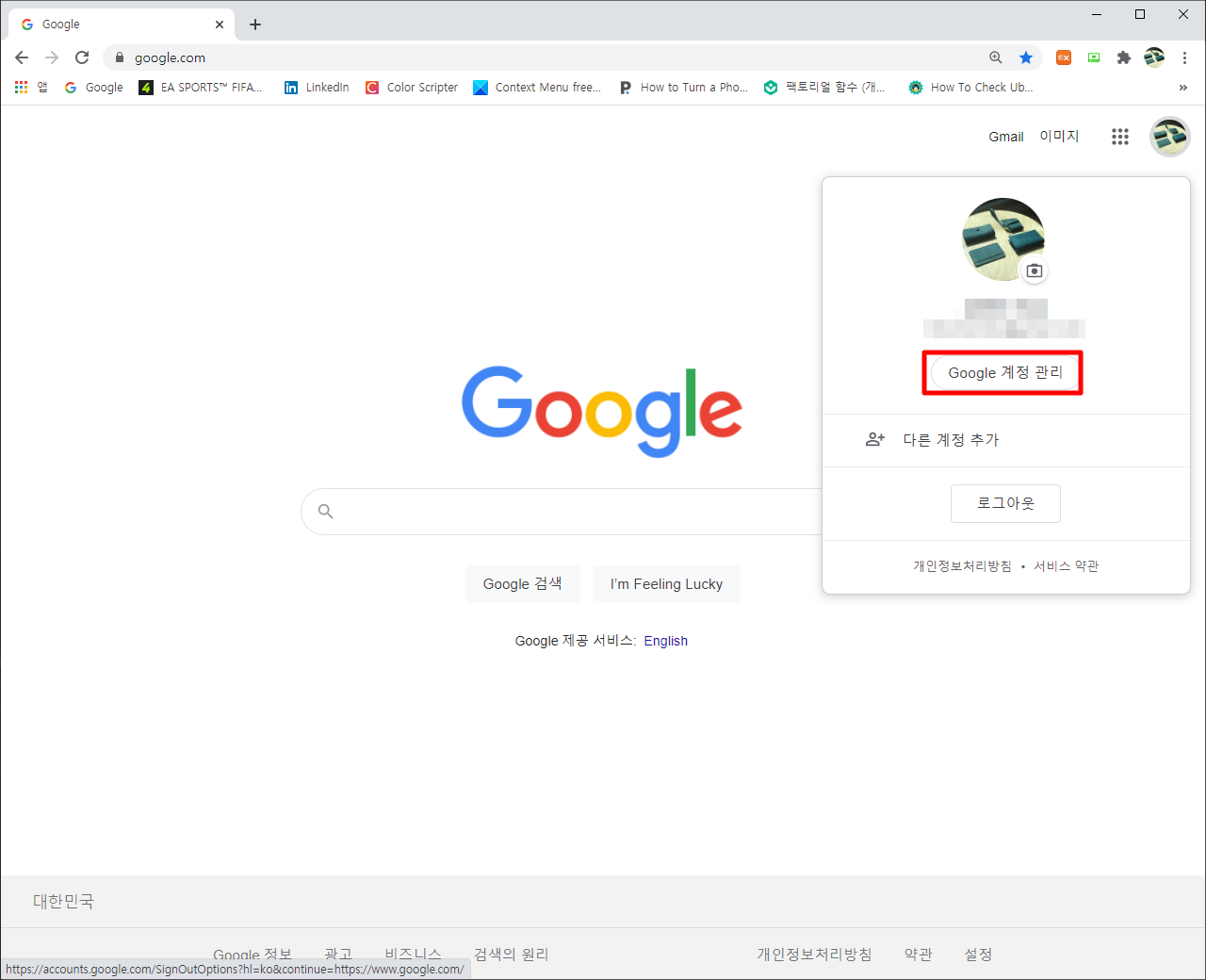1206x980 pixels.
Task: Open 비즈니스 footer link
Action: pyautogui.click(x=413, y=955)
